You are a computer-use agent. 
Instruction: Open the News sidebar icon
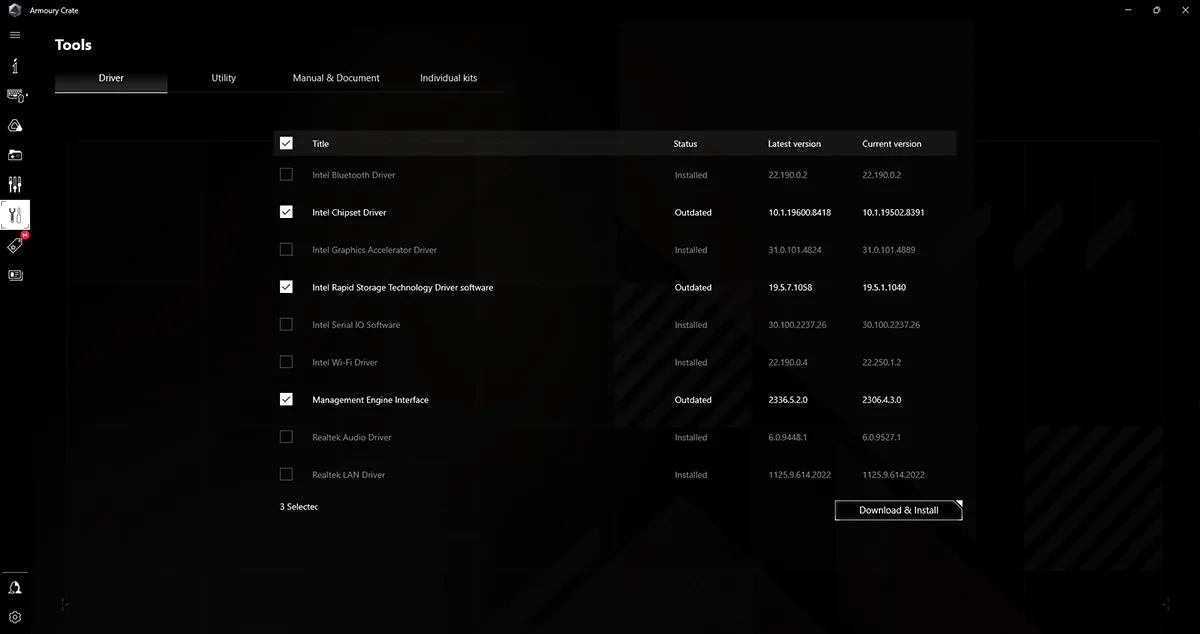[x=15, y=275]
